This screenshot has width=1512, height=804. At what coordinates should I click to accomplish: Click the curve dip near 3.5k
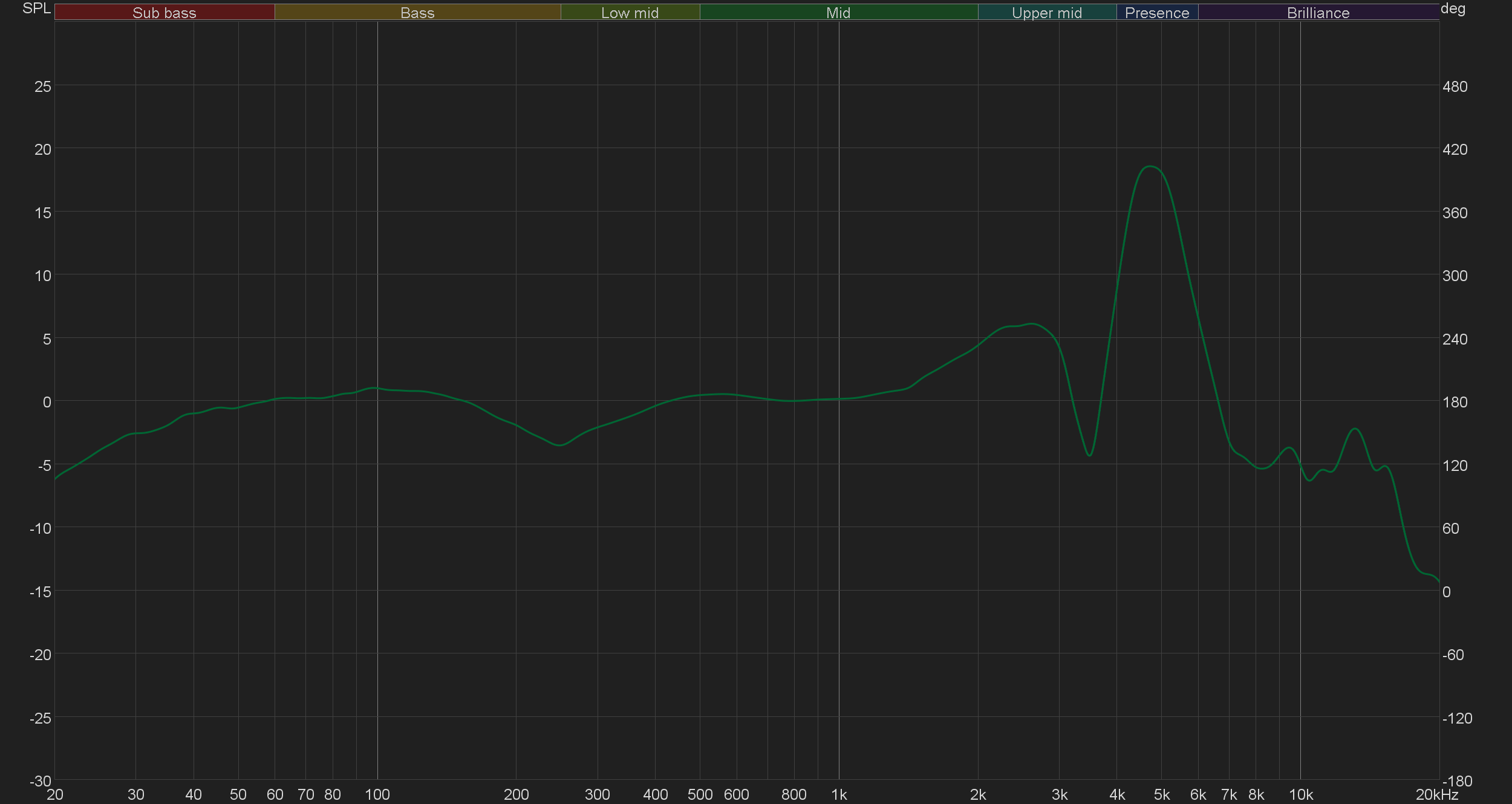(1089, 455)
